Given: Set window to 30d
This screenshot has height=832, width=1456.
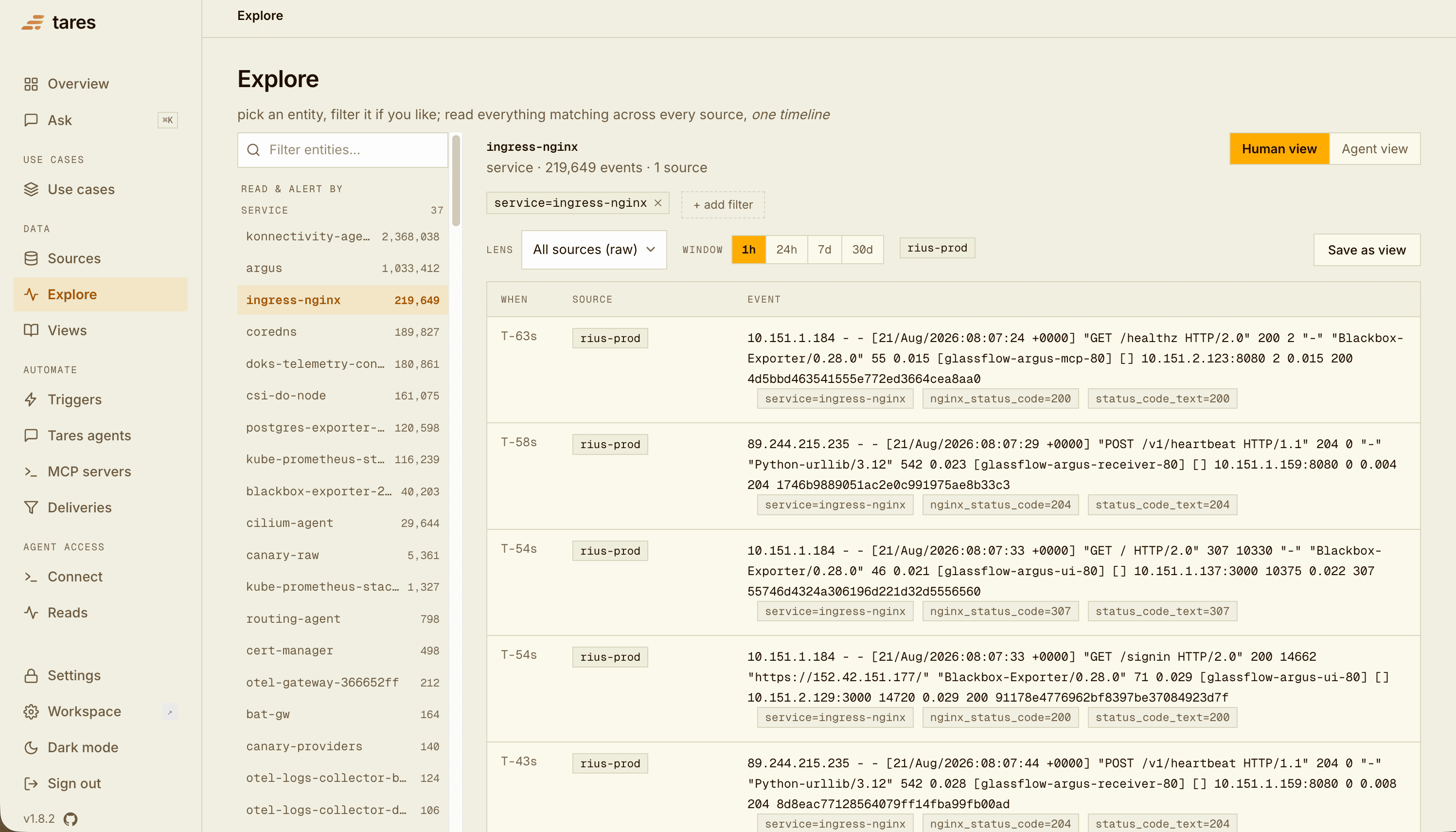Looking at the screenshot, I should (862, 250).
